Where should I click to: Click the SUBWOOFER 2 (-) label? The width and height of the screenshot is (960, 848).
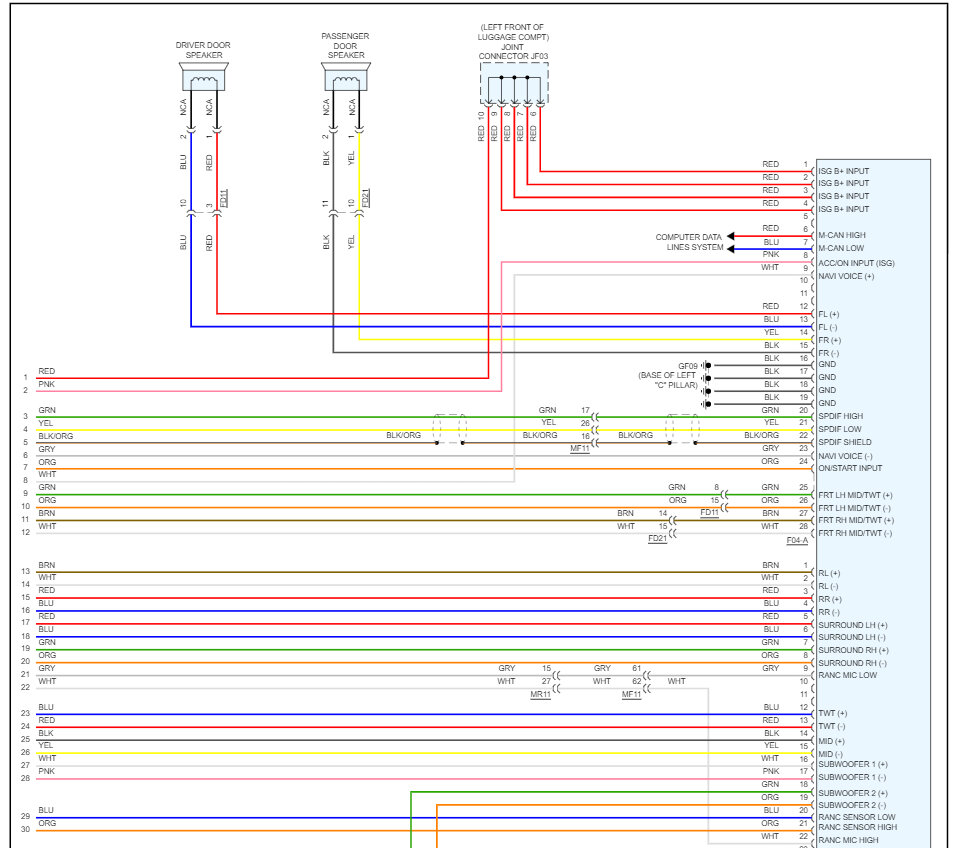[852, 806]
